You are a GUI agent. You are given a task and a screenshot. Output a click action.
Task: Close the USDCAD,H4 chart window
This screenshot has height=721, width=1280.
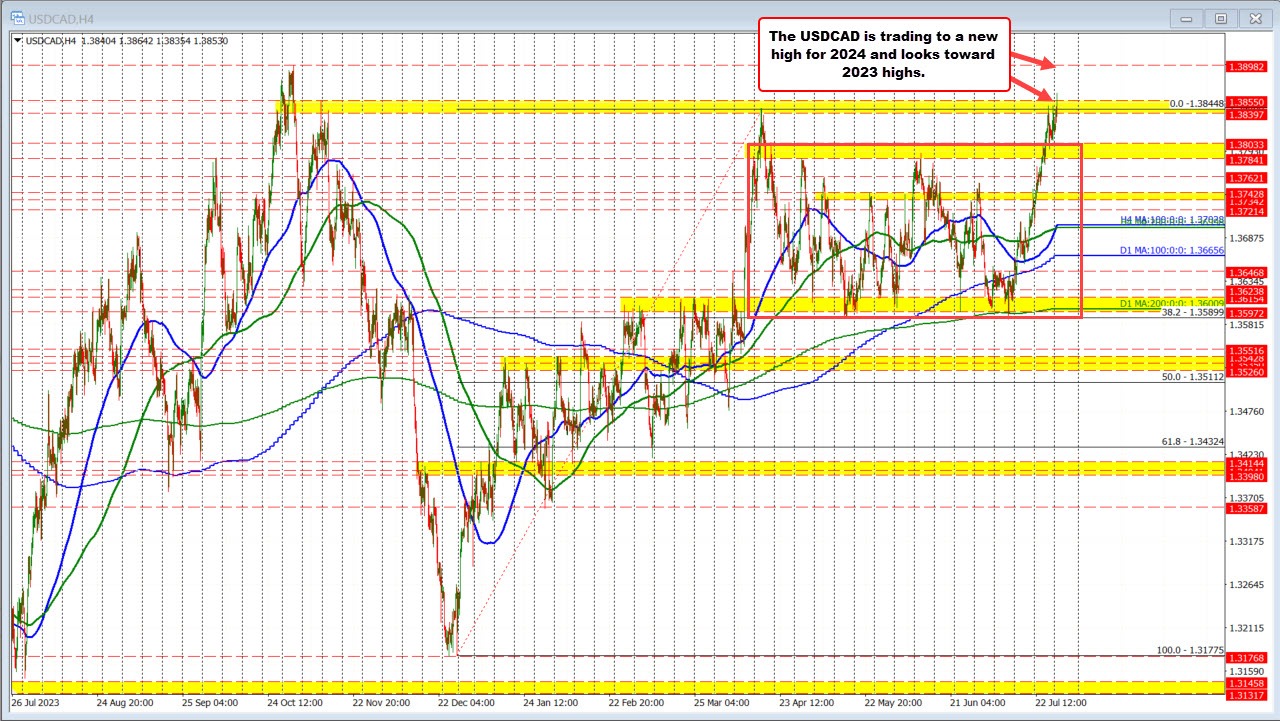[x=1251, y=17]
